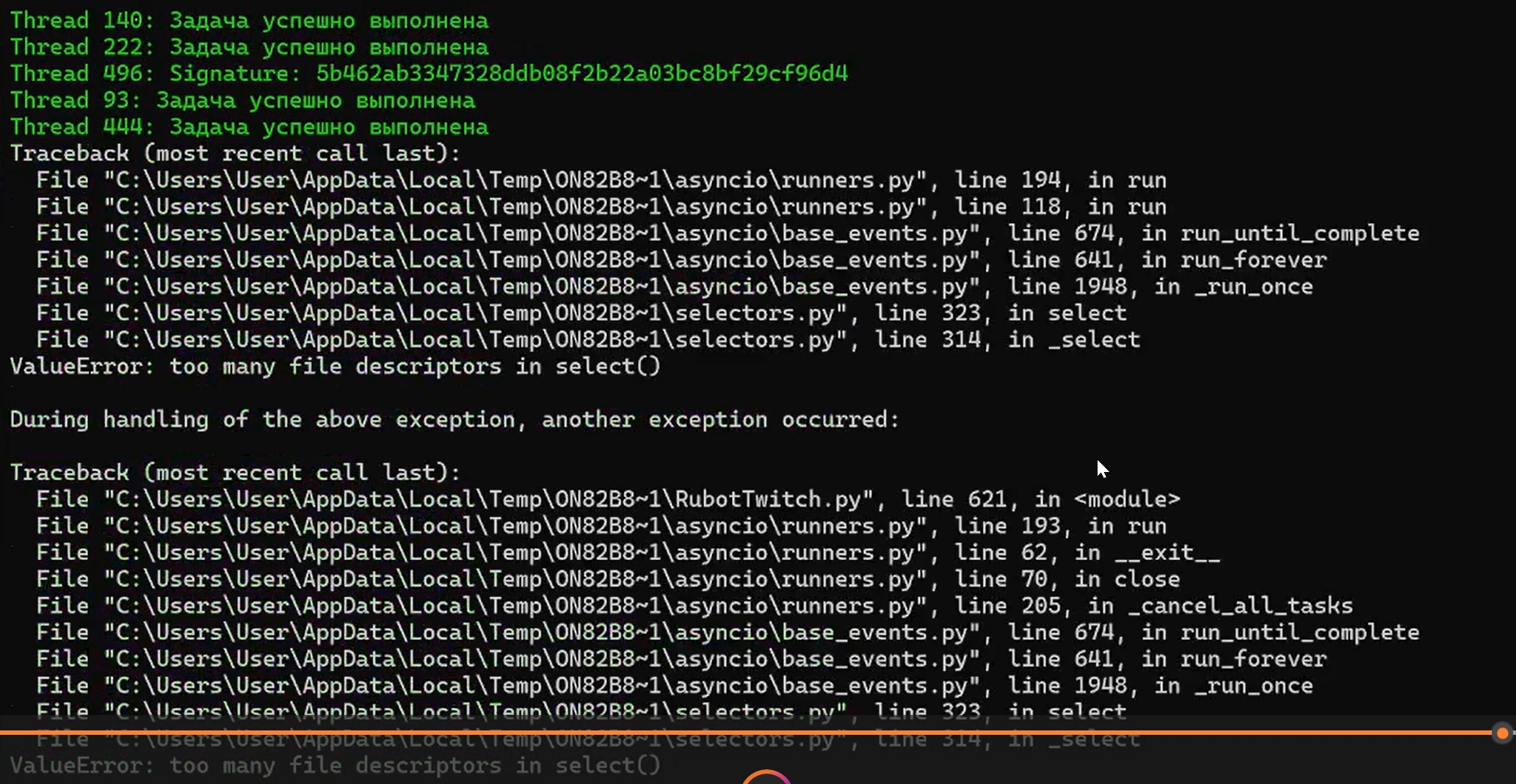Click the runners.py line 194 traceback entry

601,180
